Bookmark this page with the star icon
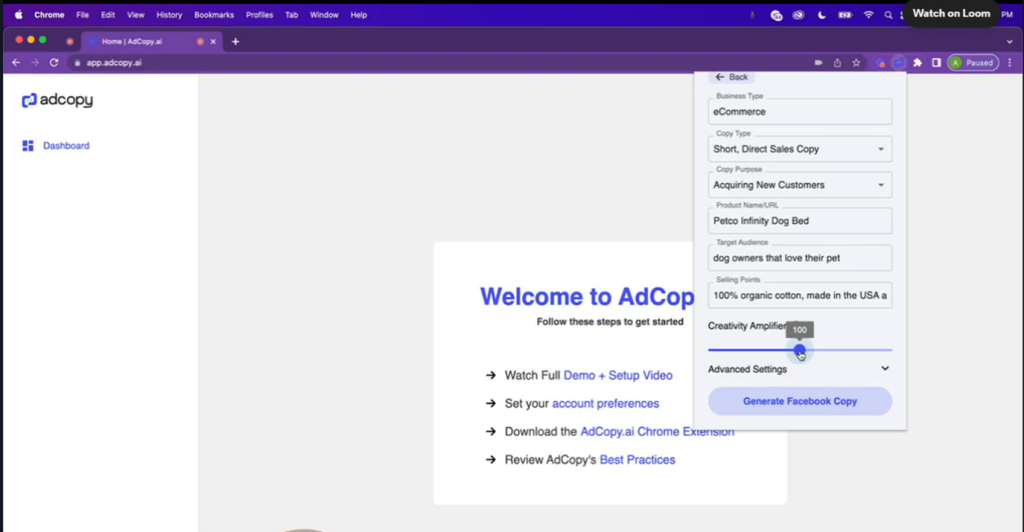 (x=856, y=63)
